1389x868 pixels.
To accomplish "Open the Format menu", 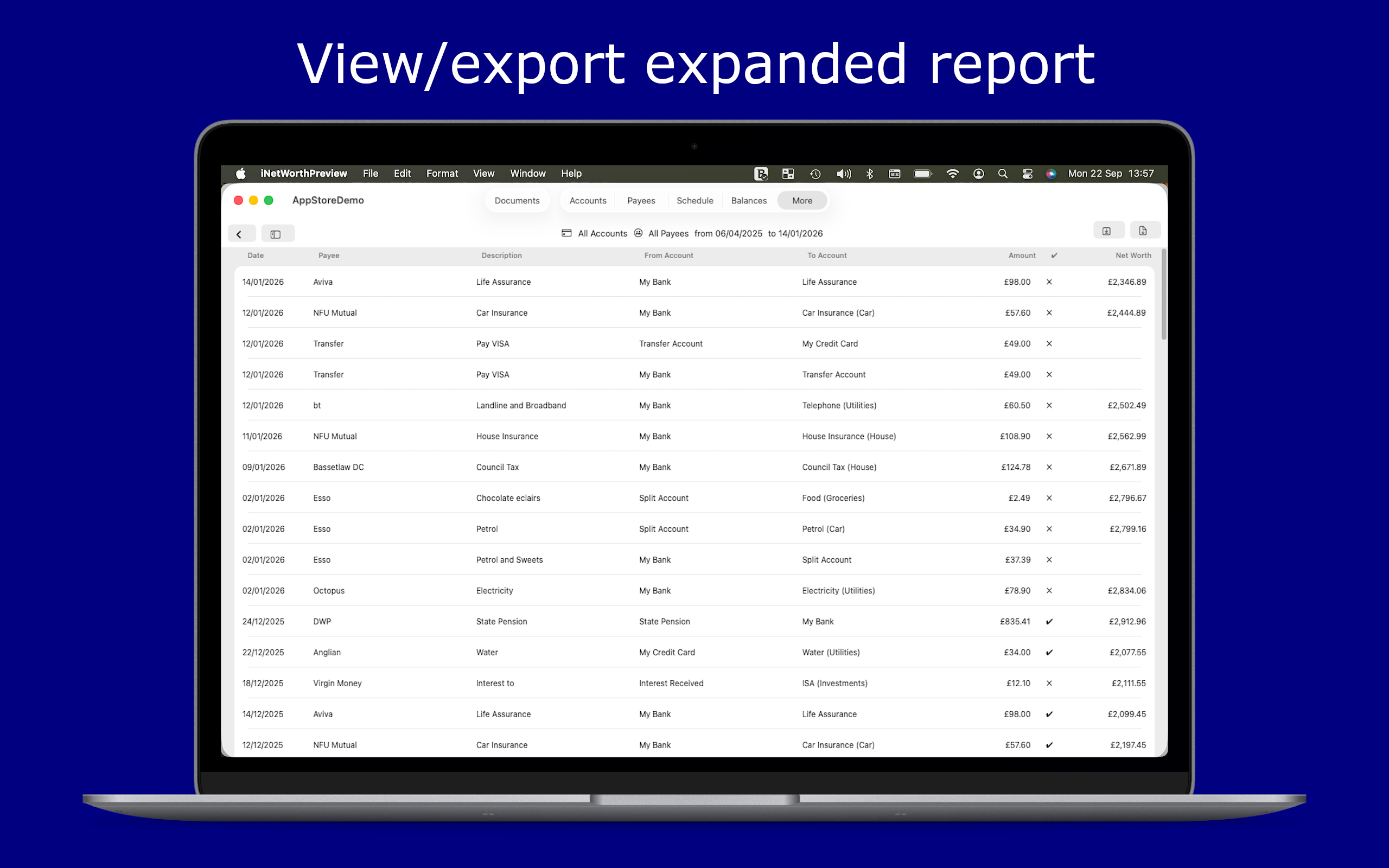I will click(x=442, y=174).
